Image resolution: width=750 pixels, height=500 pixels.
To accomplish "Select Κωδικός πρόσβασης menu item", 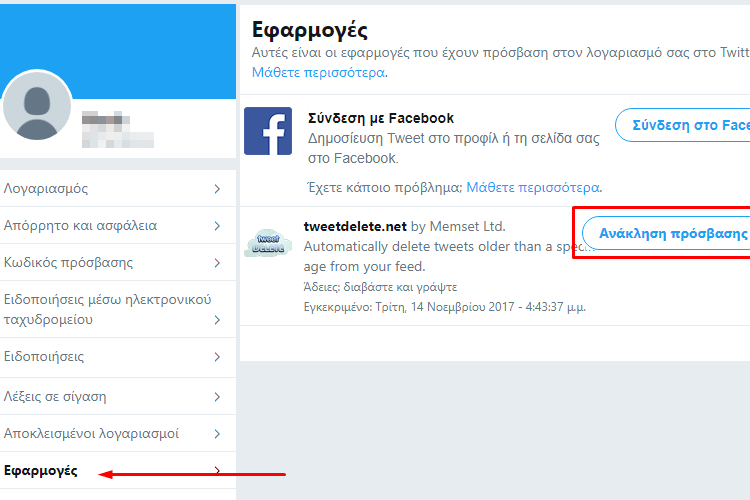I will coord(118,262).
